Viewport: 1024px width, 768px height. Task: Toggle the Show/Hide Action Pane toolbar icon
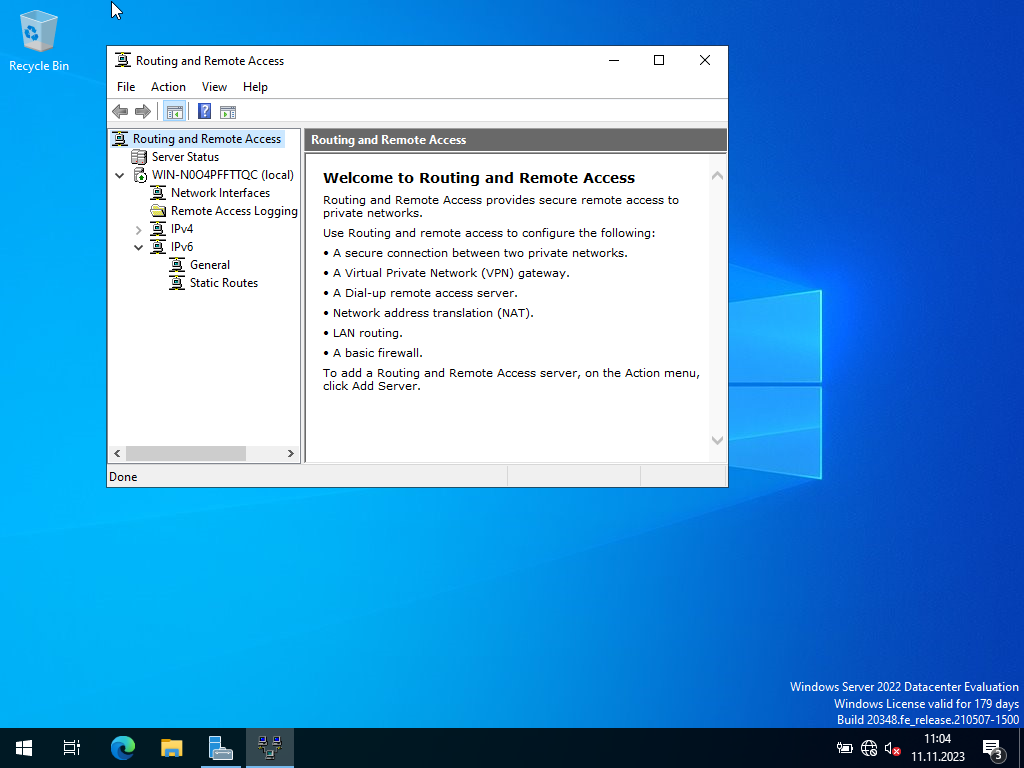(x=228, y=112)
